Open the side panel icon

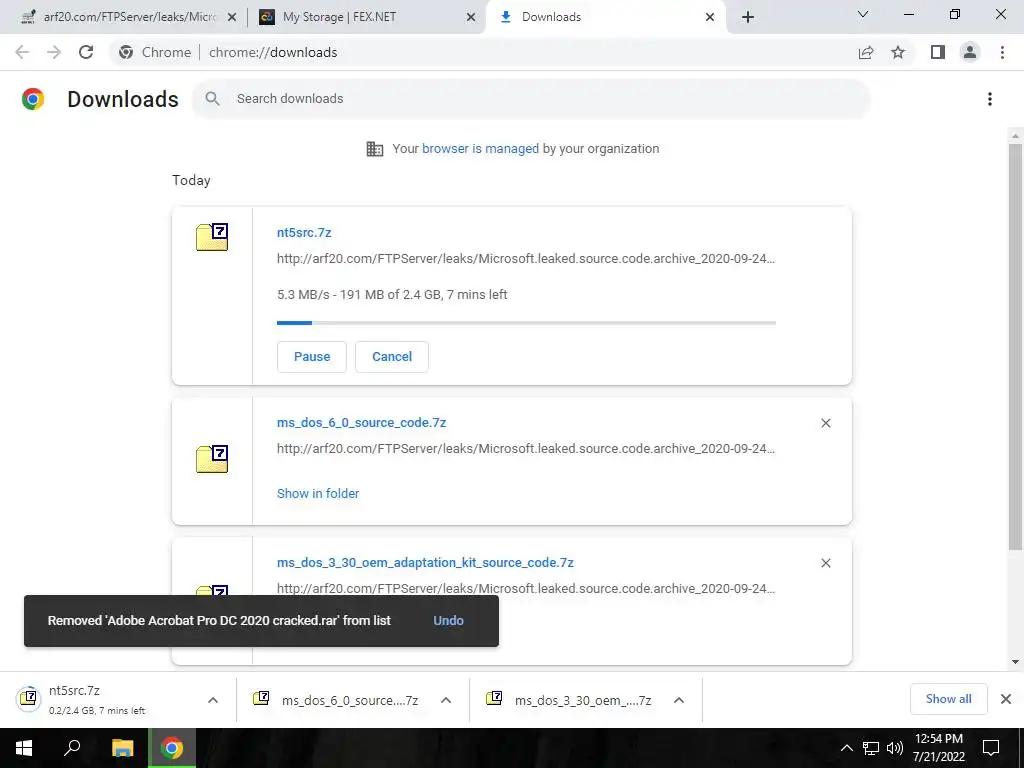tap(938, 52)
